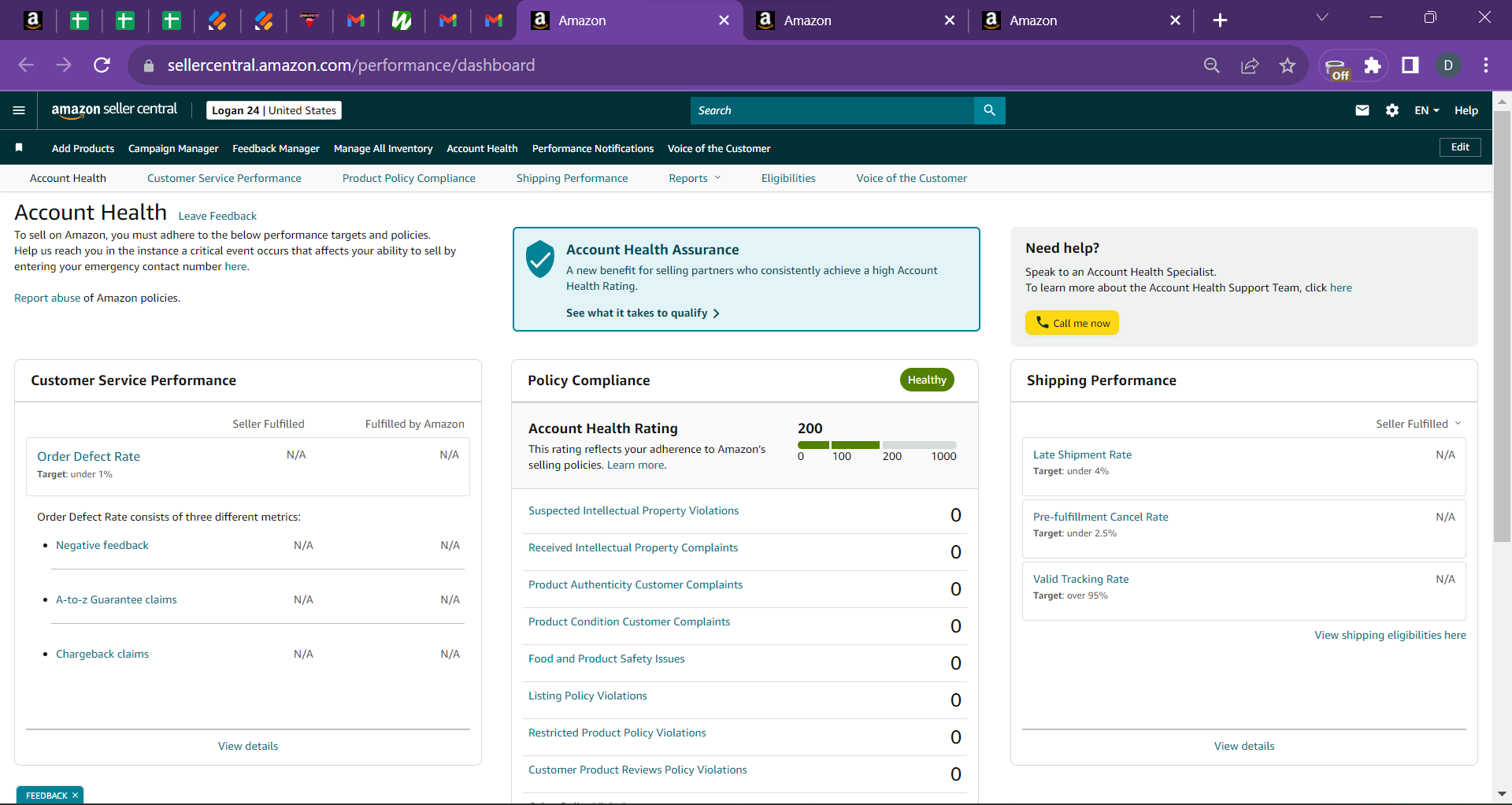Viewport: 1512px width, 805px height.
Task: Click the Amazon Seller Central logo
Action: pyautogui.click(x=114, y=110)
